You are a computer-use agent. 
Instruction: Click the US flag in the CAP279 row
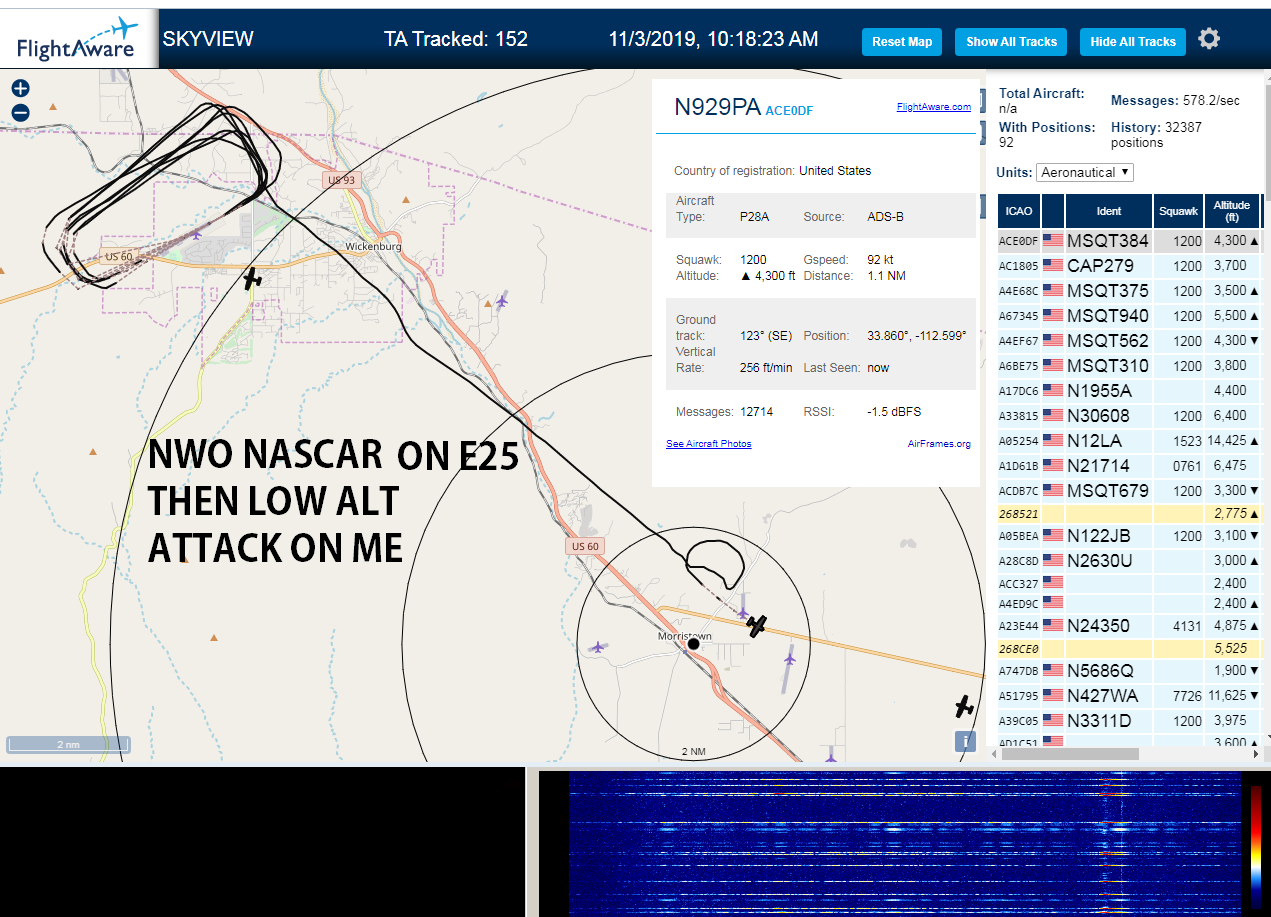(x=1052, y=266)
